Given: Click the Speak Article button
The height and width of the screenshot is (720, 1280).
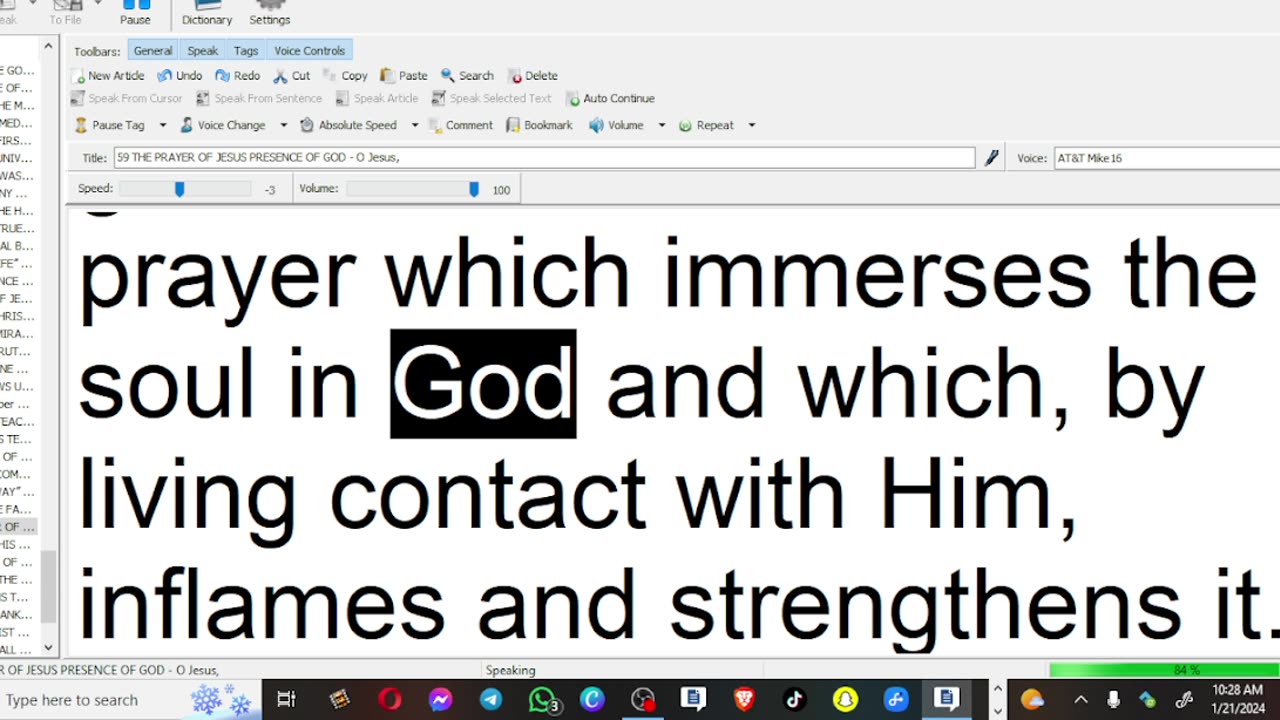Looking at the screenshot, I should pos(377,99).
